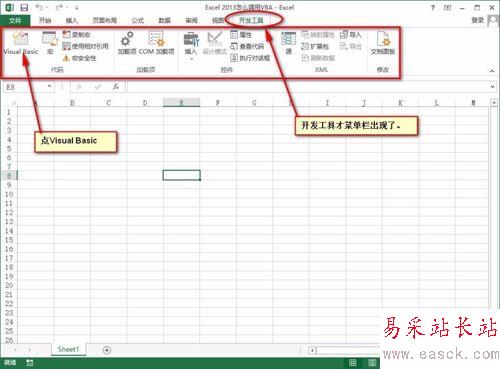The image size is (500, 369).
Task: Open the Name Box dropdown arrow
Action: pyautogui.click(x=50, y=87)
